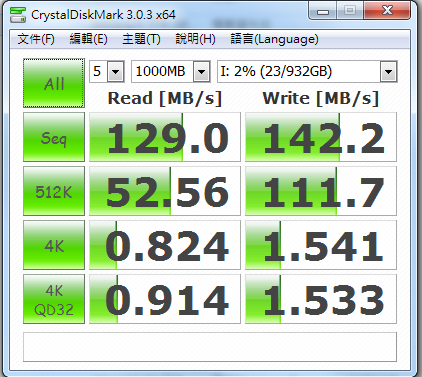Minimize the CrystalDiskMark window
This screenshot has height=377, width=422.
point(323,11)
